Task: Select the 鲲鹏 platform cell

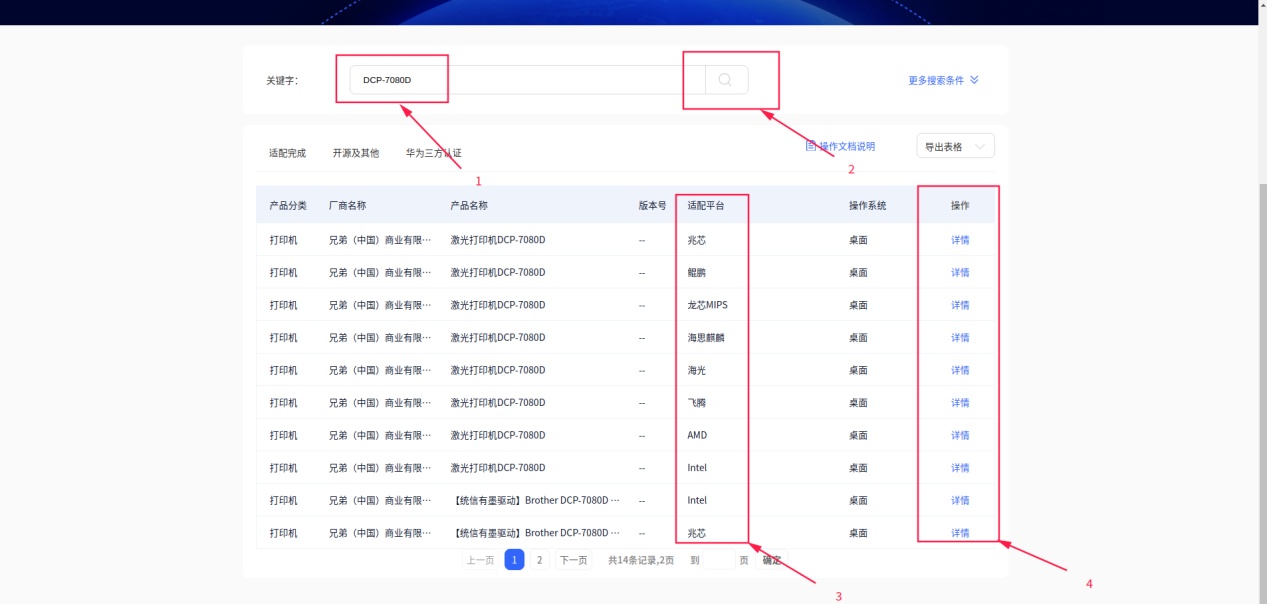Action: point(696,272)
